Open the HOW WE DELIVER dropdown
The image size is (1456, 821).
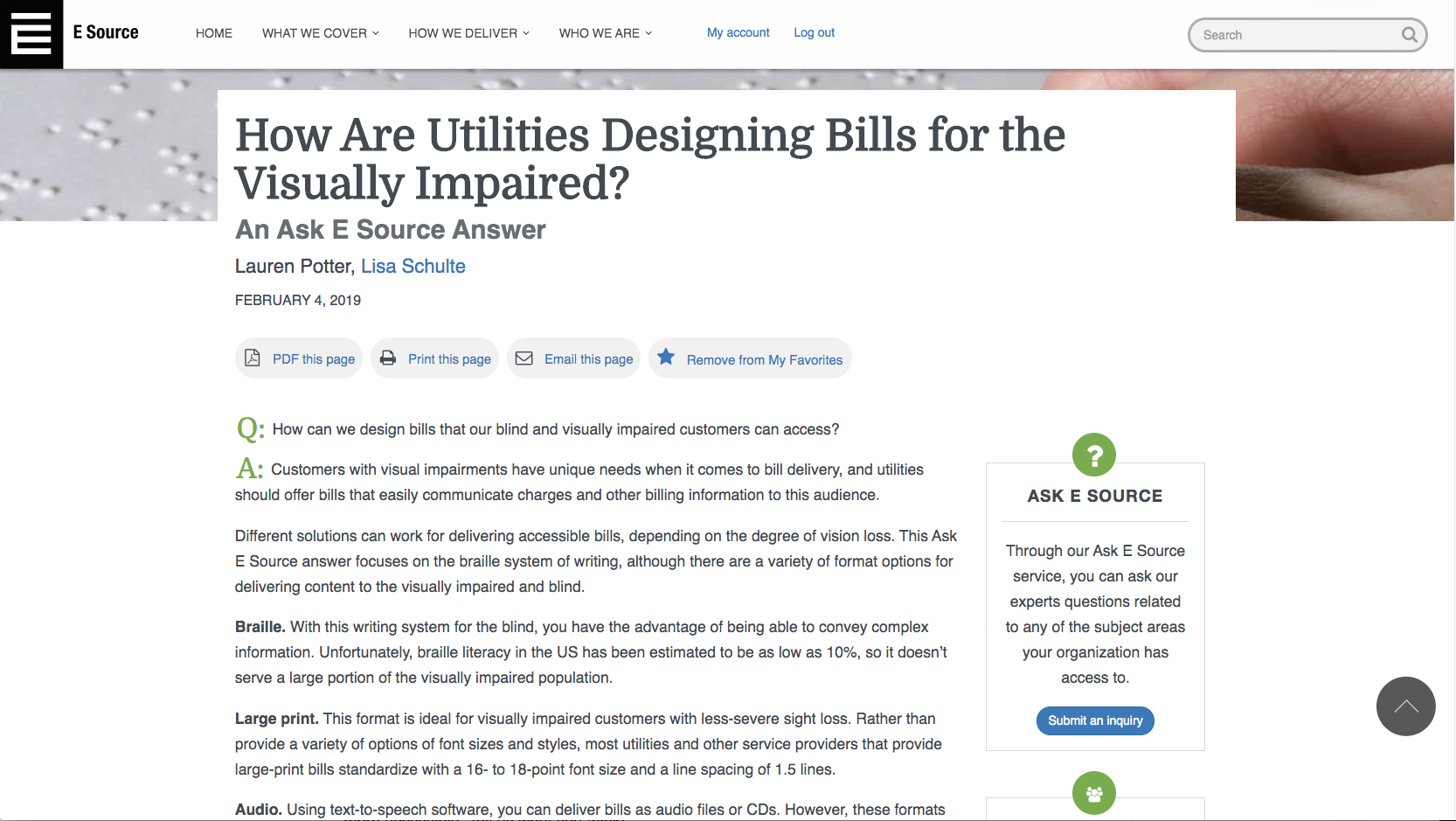(x=468, y=33)
